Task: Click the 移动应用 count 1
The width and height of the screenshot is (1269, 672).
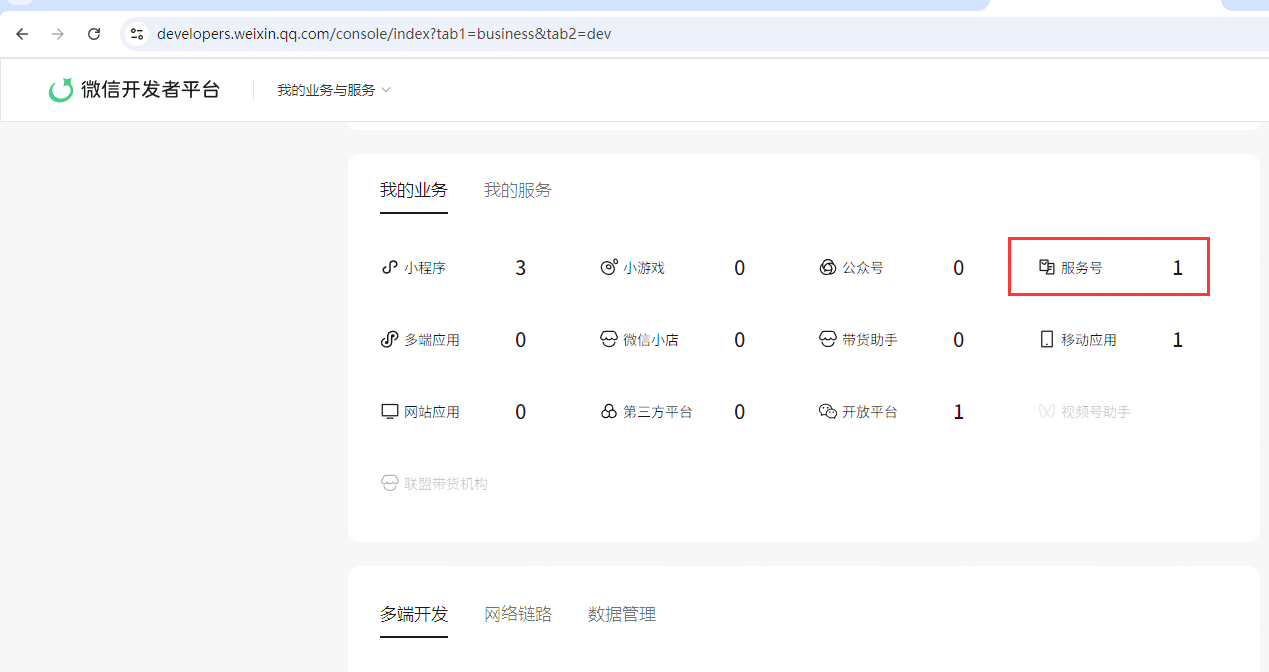Action: point(1178,340)
